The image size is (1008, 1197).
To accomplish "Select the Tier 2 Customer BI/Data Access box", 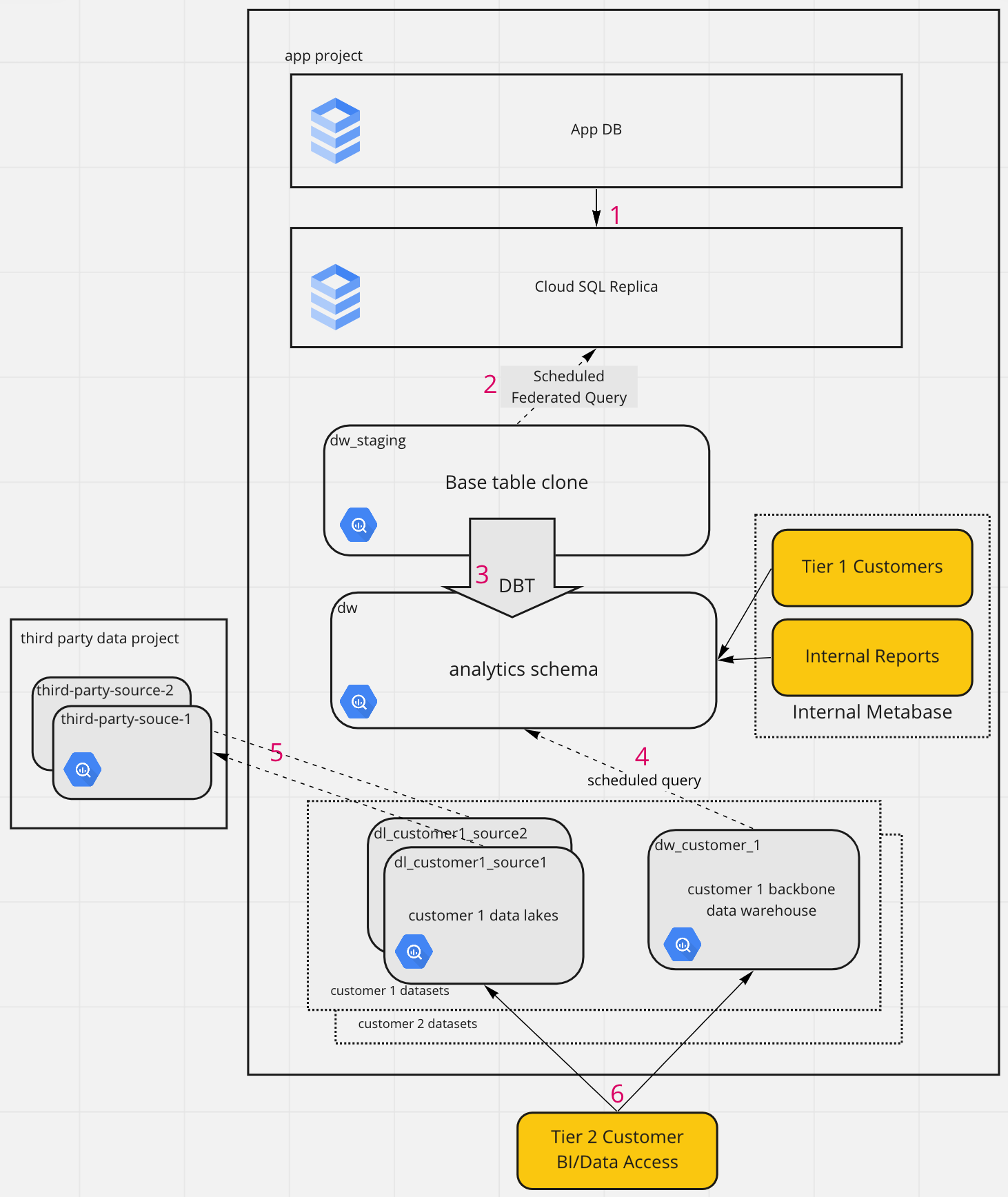I will pos(617,1150).
